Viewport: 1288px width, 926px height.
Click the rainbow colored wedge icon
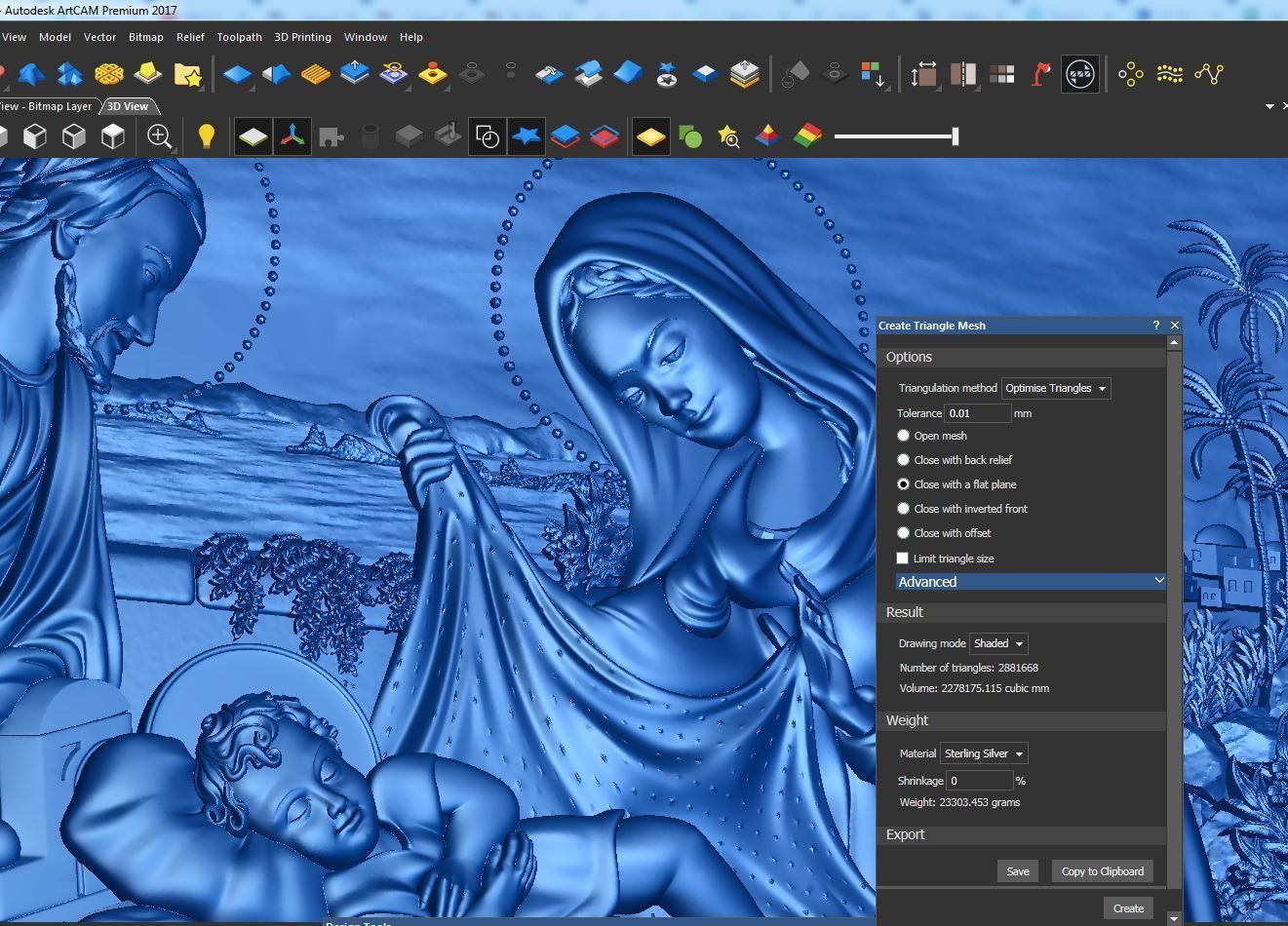click(806, 136)
